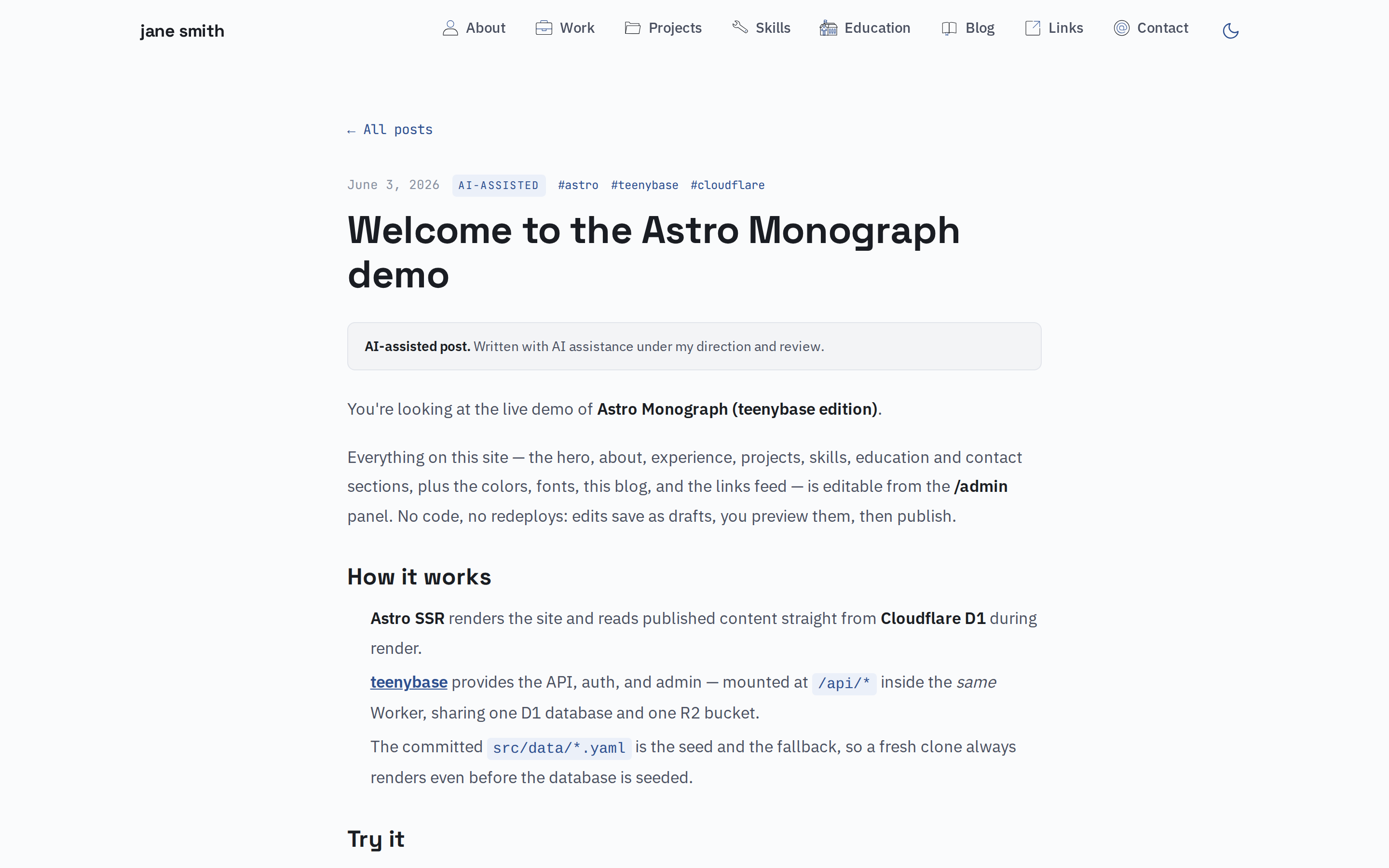Click the wrench icon beside Skills
The height and width of the screenshot is (868, 1389).
click(740, 27)
